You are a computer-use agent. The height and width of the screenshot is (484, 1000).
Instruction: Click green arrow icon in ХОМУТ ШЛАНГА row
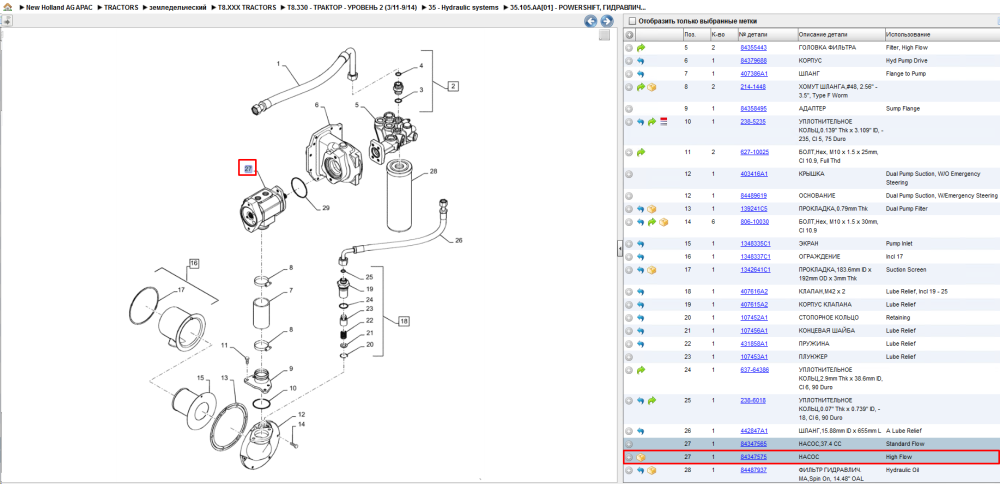pyautogui.click(x=641, y=87)
